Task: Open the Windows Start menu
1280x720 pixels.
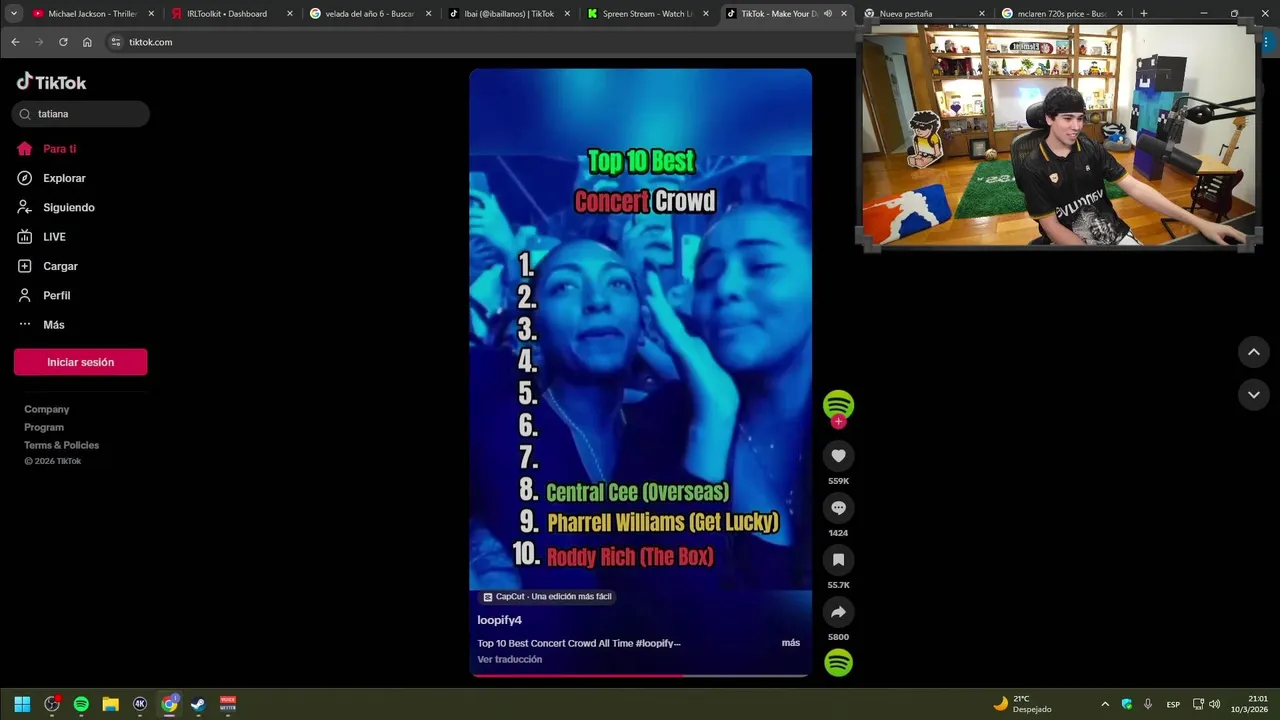Action: [x=22, y=704]
